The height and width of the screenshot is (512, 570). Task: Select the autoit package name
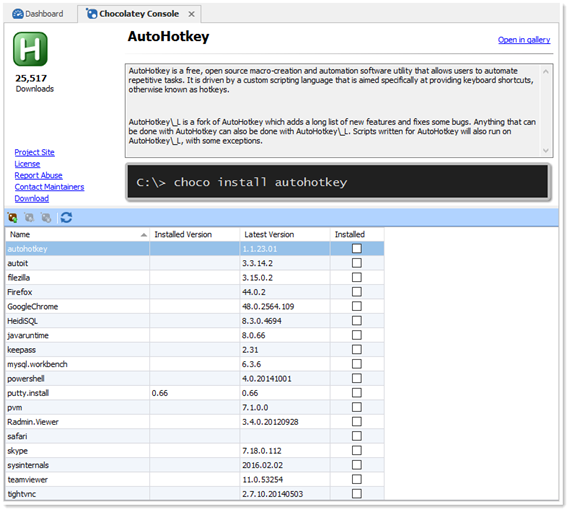(18, 263)
